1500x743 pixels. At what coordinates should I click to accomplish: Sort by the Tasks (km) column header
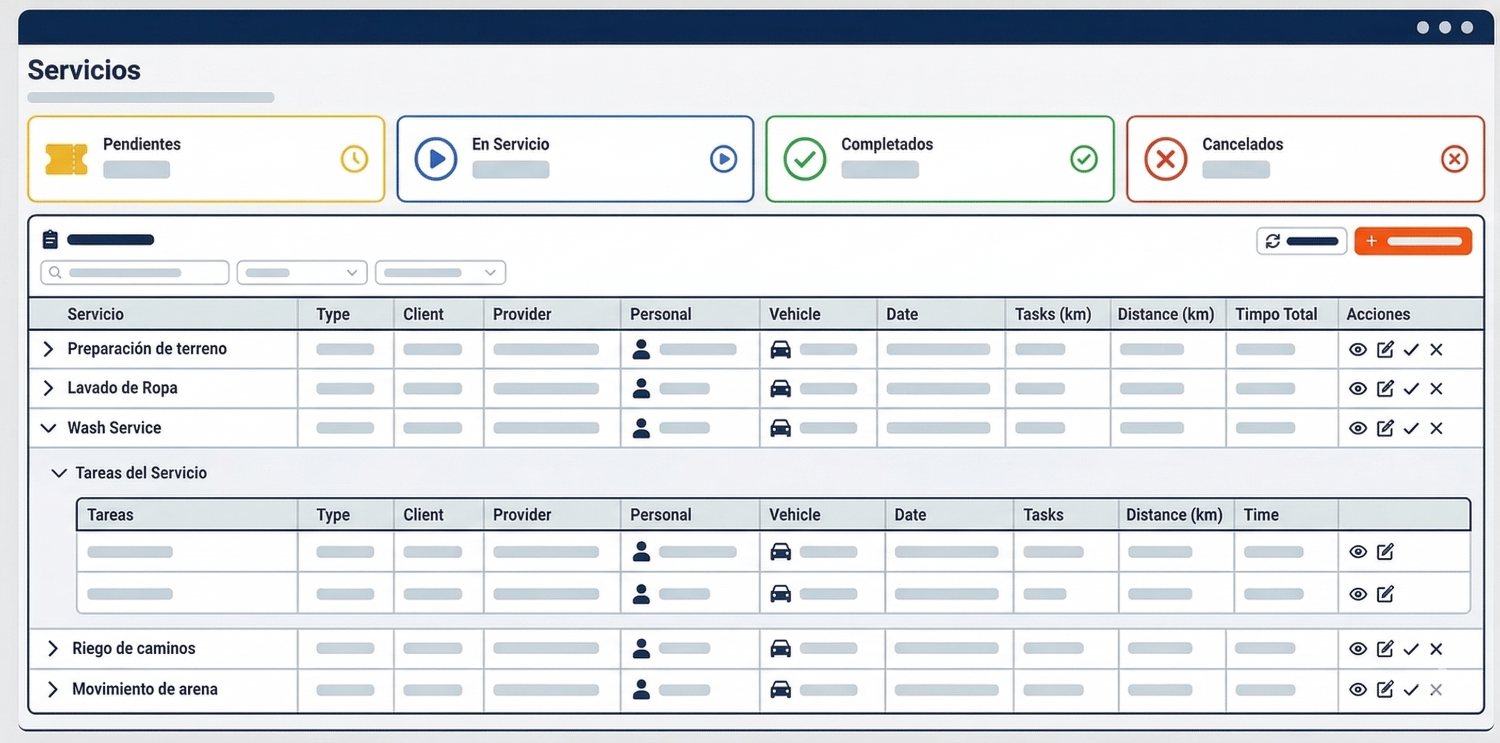(x=1053, y=314)
